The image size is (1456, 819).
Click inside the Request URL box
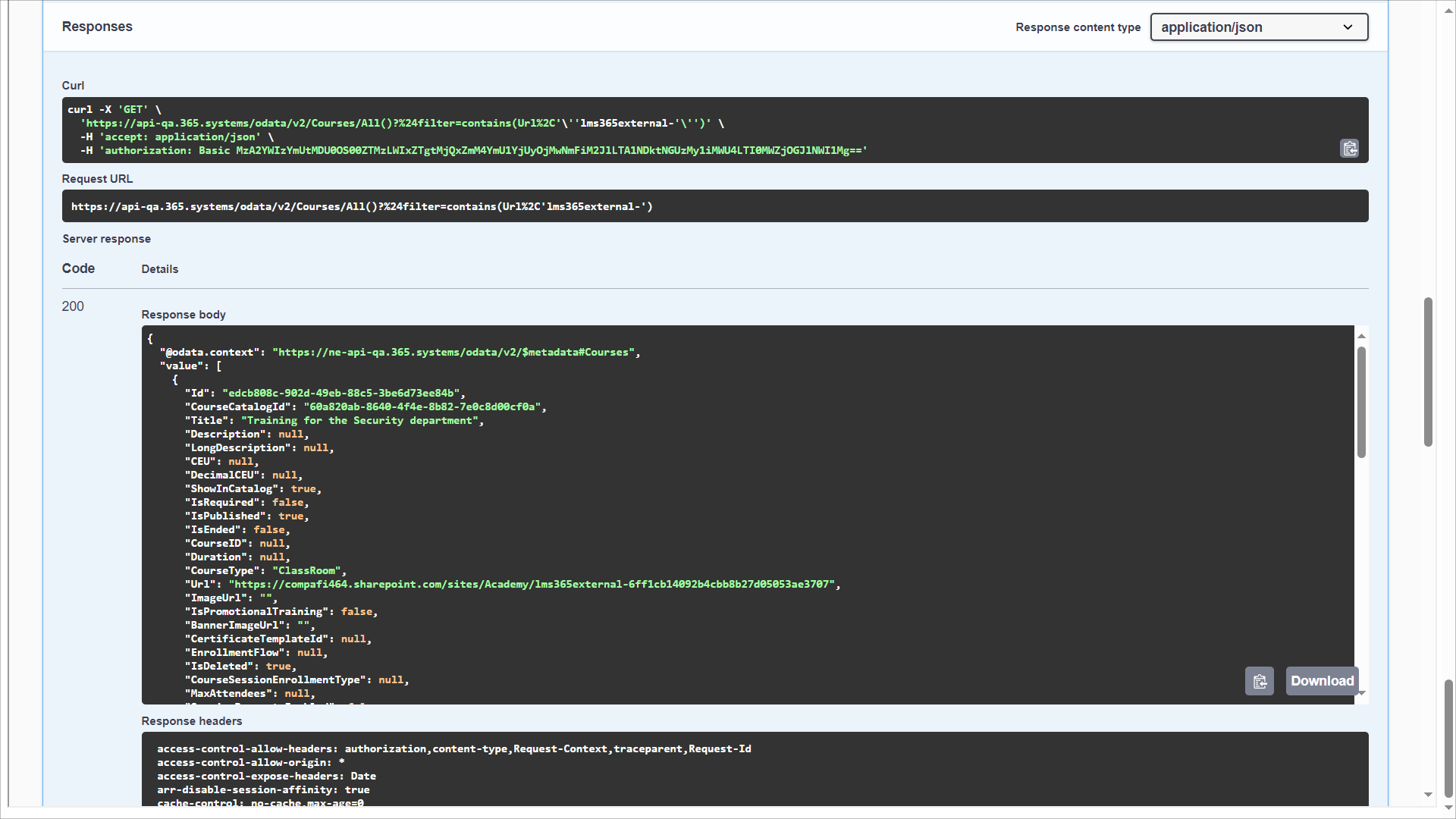coord(715,206)
